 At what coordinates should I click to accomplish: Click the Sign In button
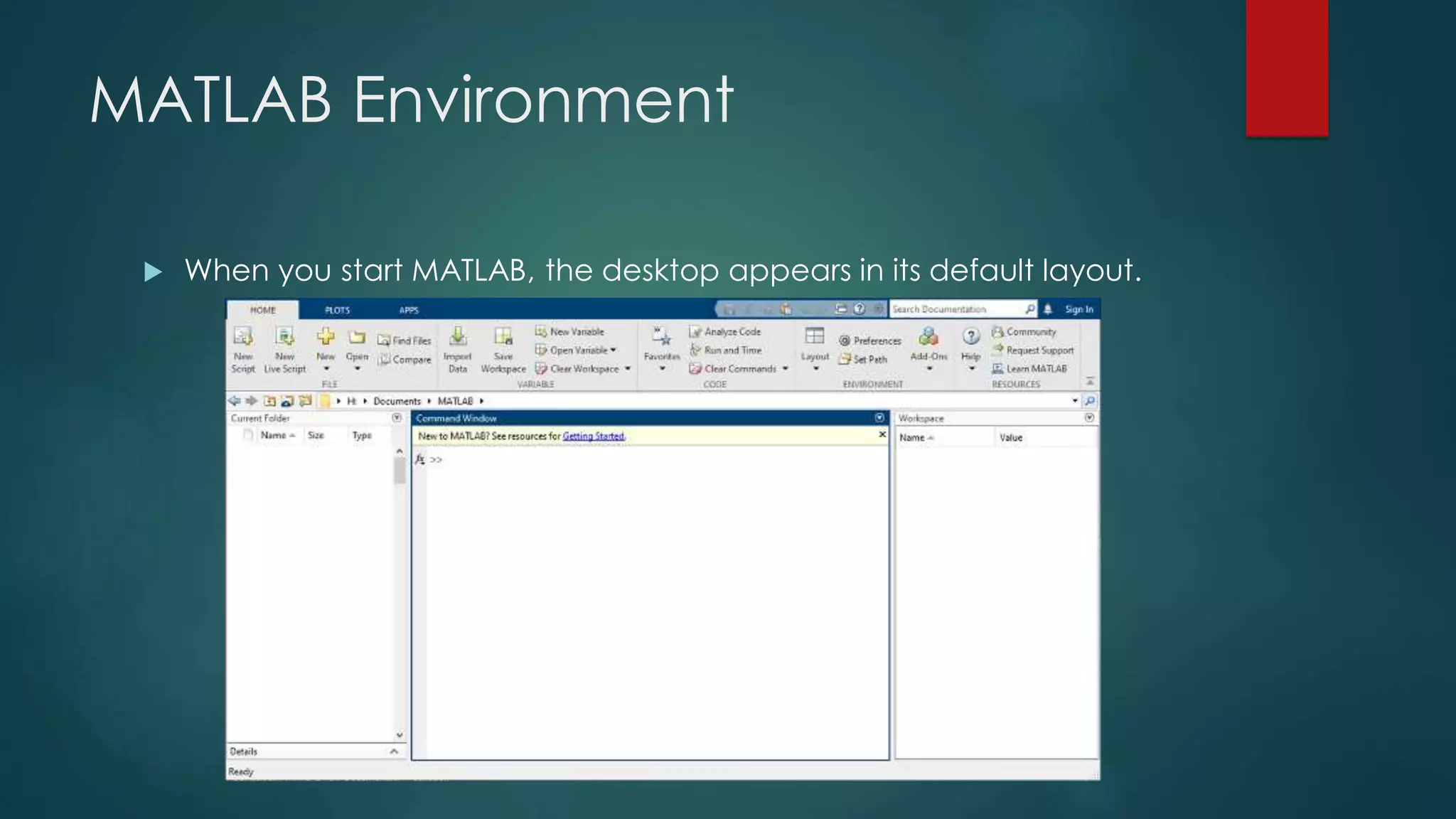(x=1078, y=309)
